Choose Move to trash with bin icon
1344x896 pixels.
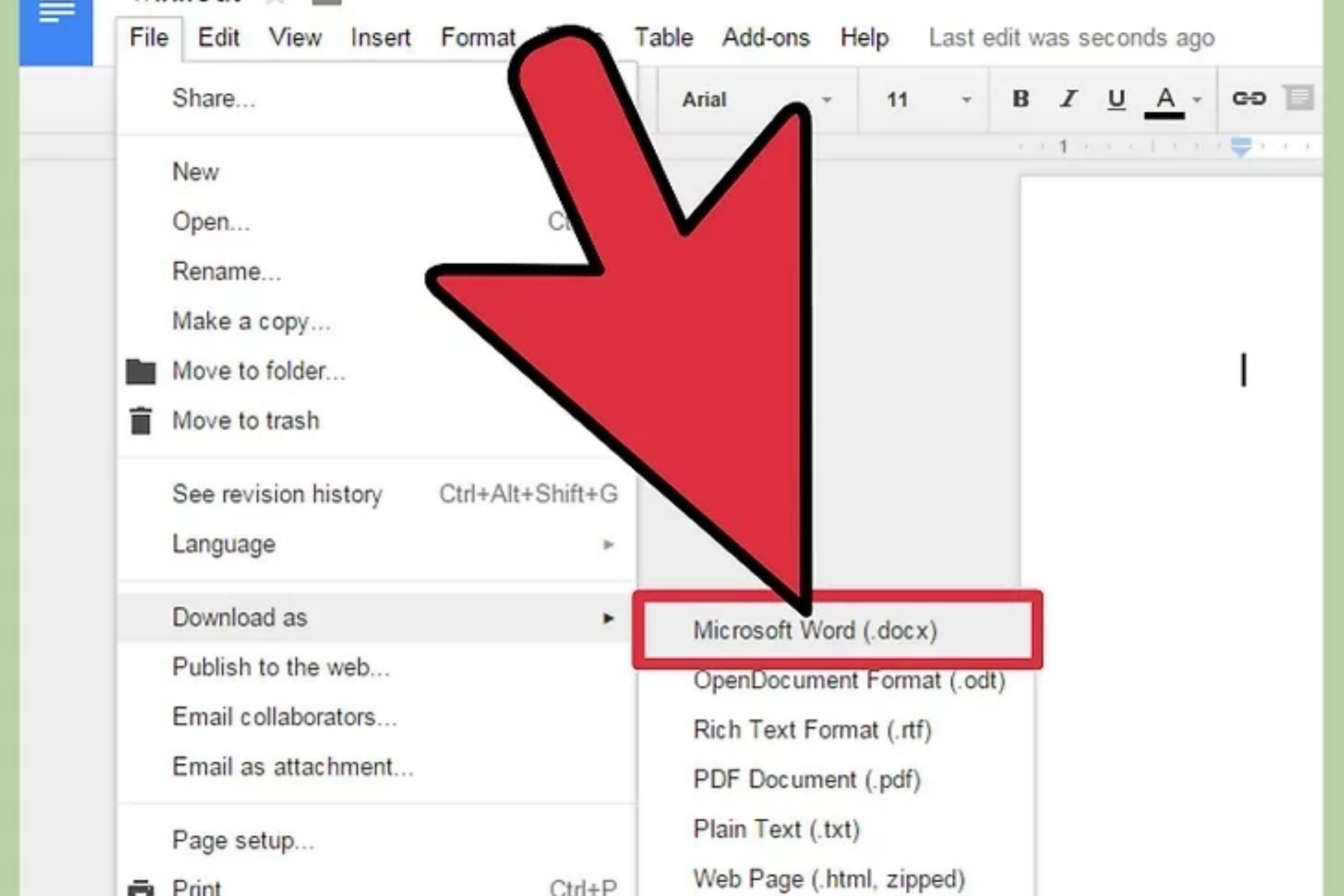coord(245,421)
